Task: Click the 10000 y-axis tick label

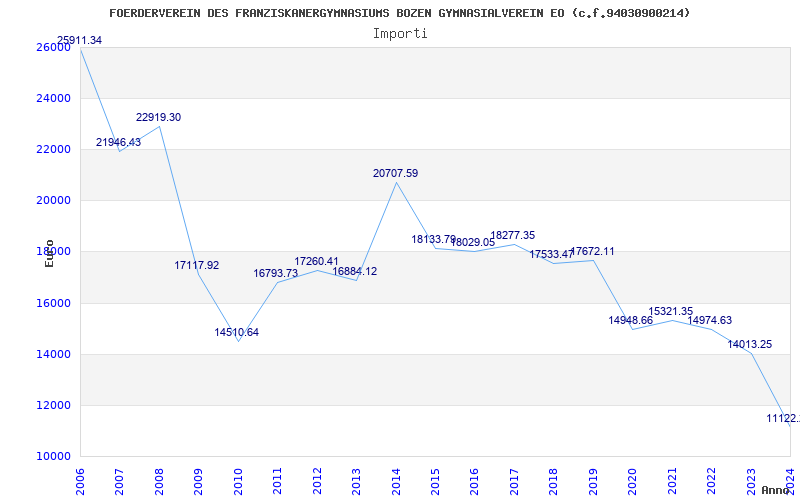Action: coord(53,456)
